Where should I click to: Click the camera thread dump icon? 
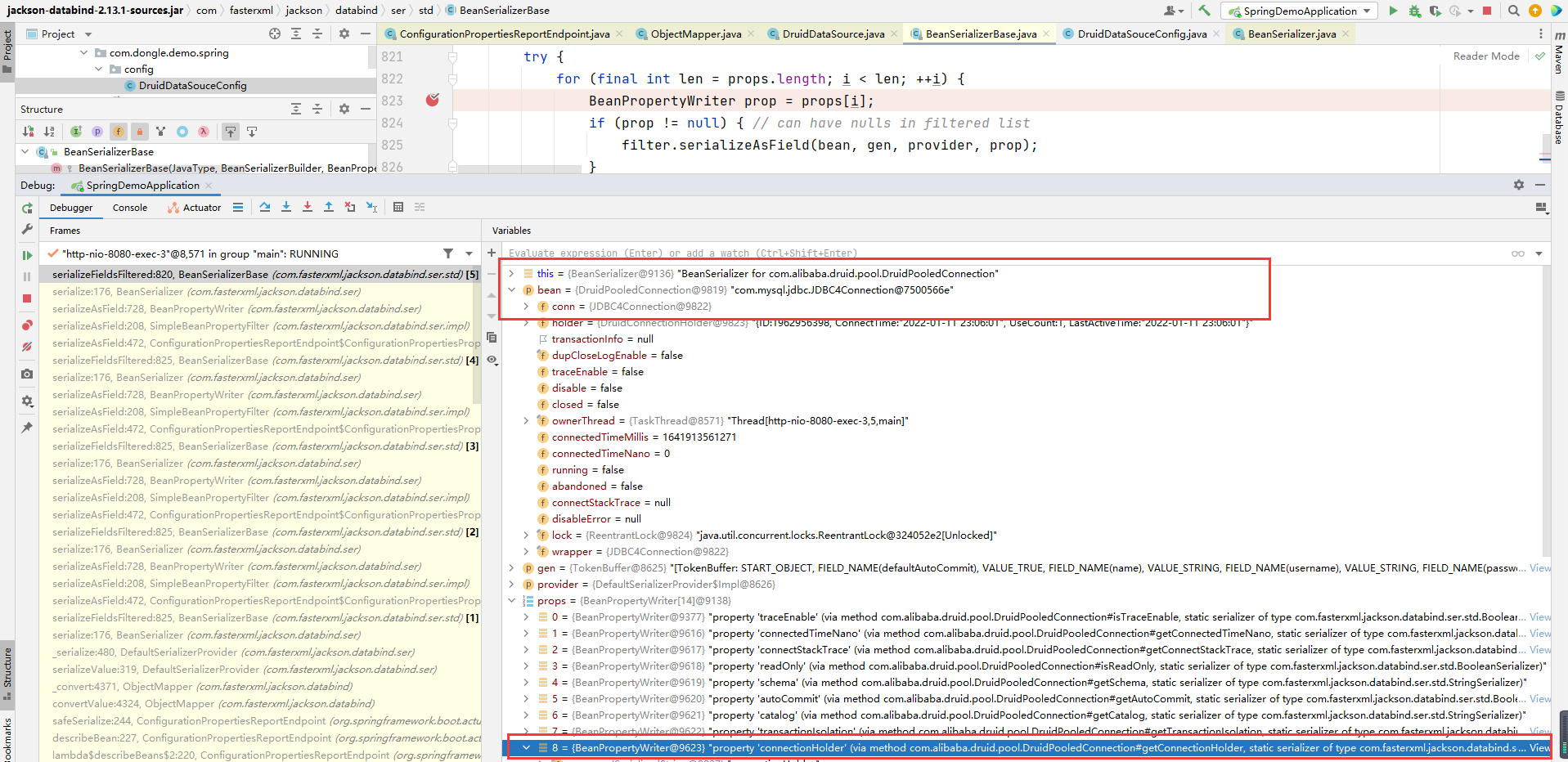point(27,374)
